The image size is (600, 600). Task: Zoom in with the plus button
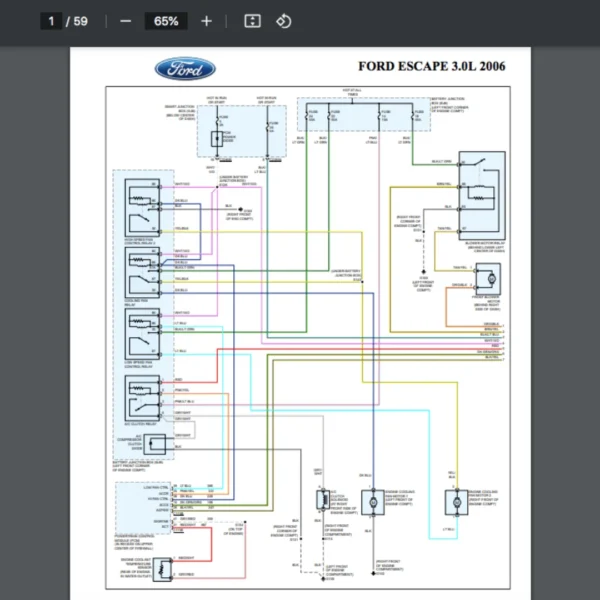tap(206, 21)
